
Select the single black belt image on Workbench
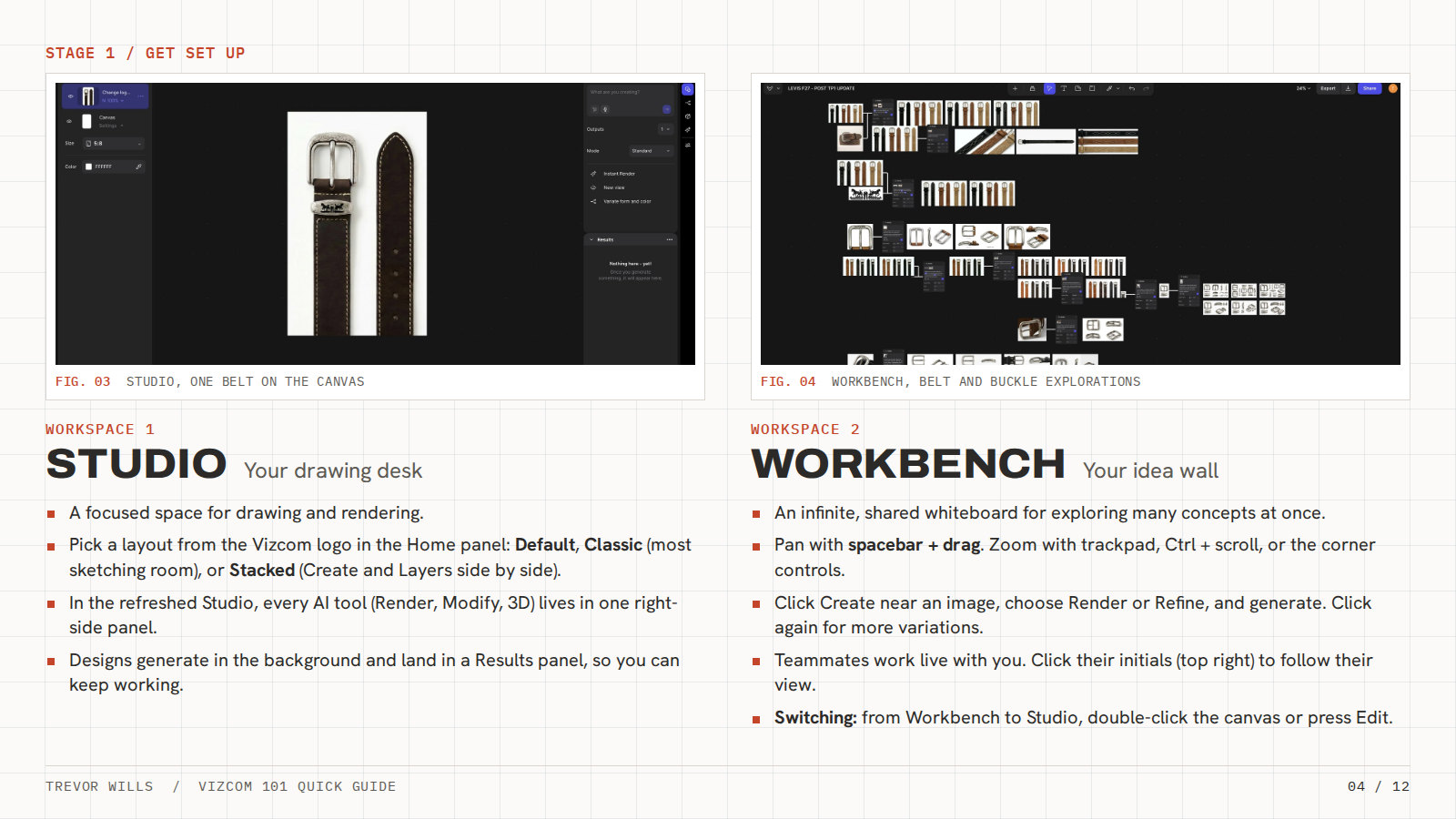pyautogui.click(x=1046, y=142)
